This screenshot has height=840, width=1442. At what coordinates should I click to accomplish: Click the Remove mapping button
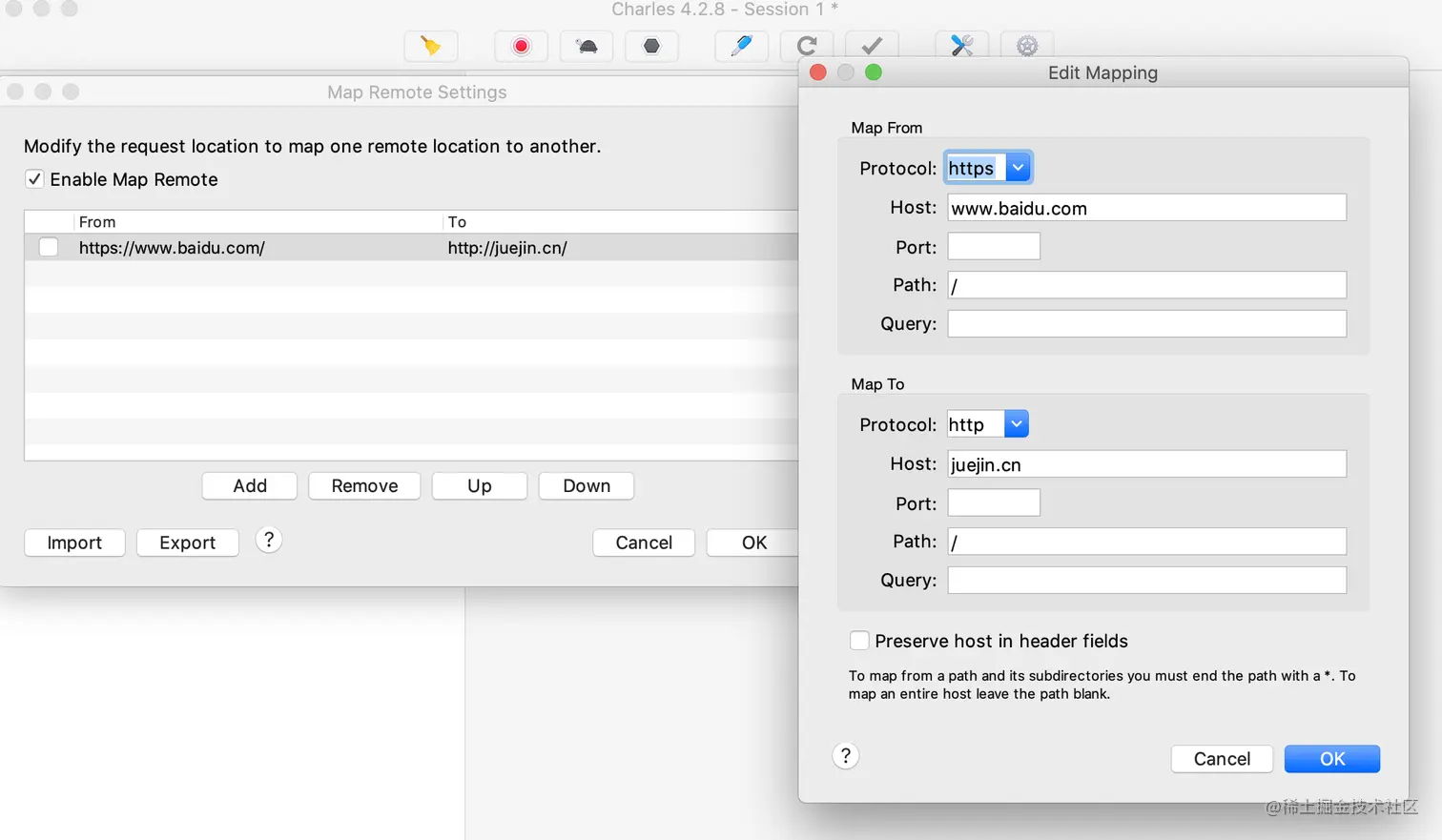[x=364, y=485]
